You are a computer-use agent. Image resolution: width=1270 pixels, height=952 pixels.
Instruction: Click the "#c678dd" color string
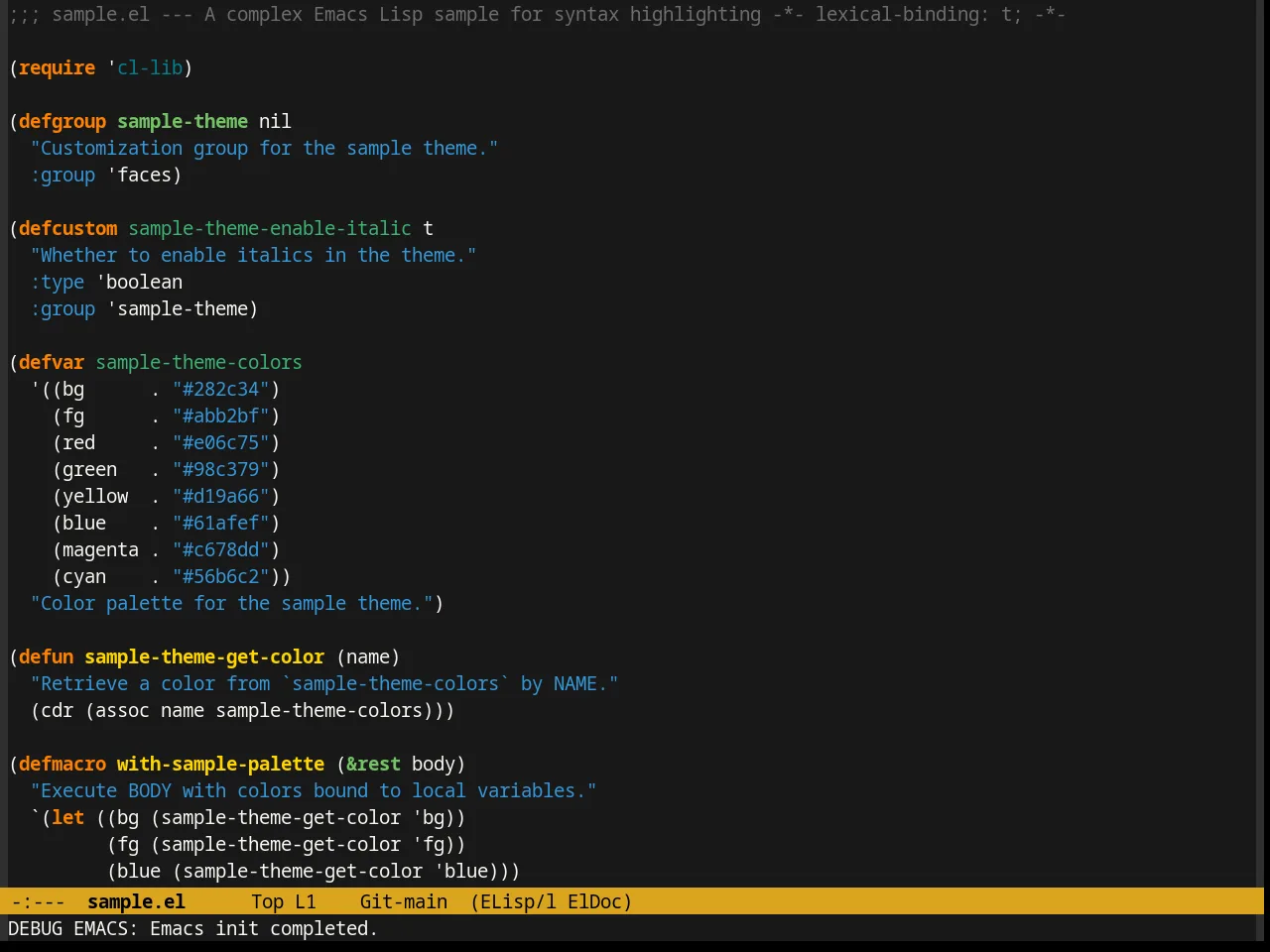[x=220, y=549]
